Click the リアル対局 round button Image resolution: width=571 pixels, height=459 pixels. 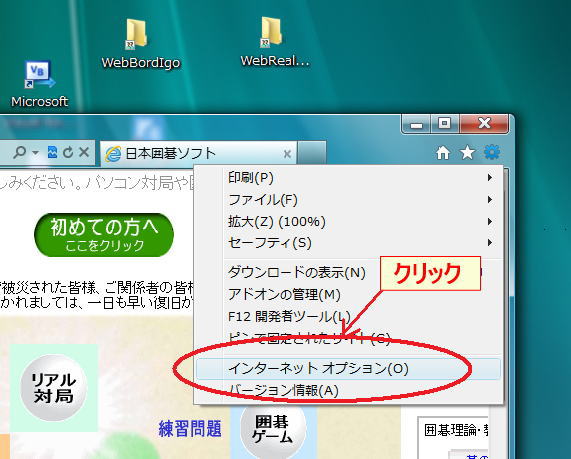pyautogui.click(x=54, y=388)
